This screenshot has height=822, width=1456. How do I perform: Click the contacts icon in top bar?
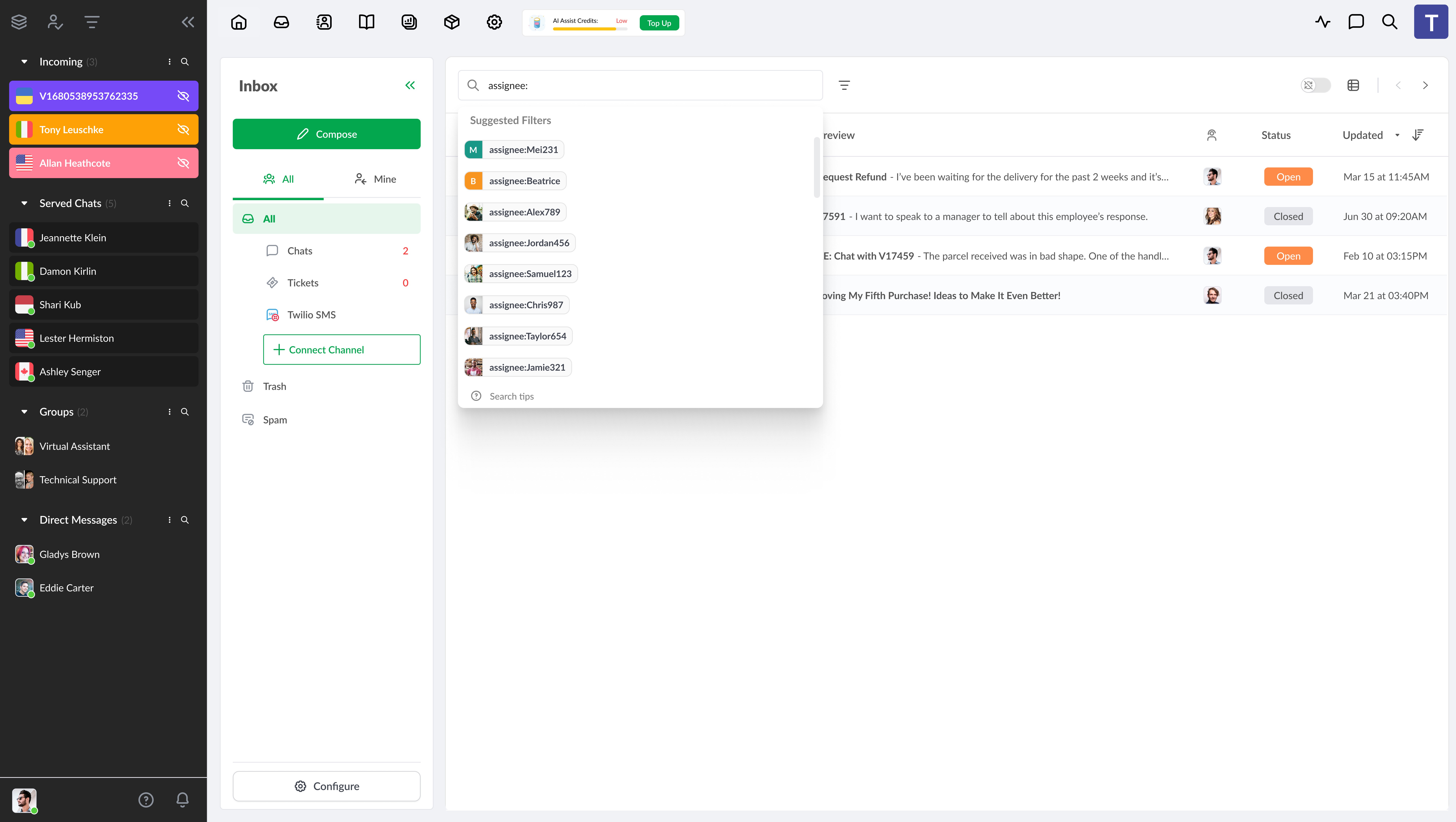324,22
